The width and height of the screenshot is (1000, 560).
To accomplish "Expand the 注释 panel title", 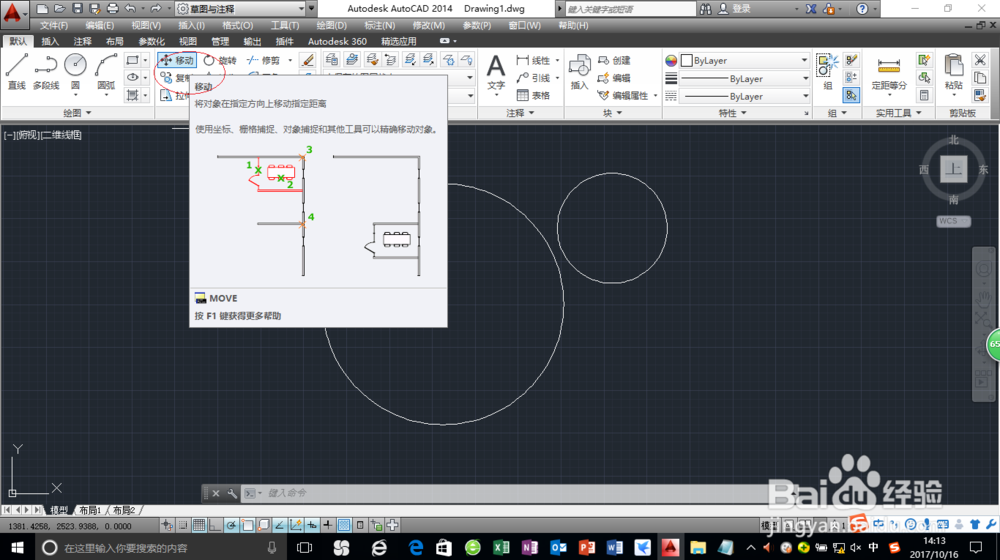I will pyautogui.click(x=520, y=113).
